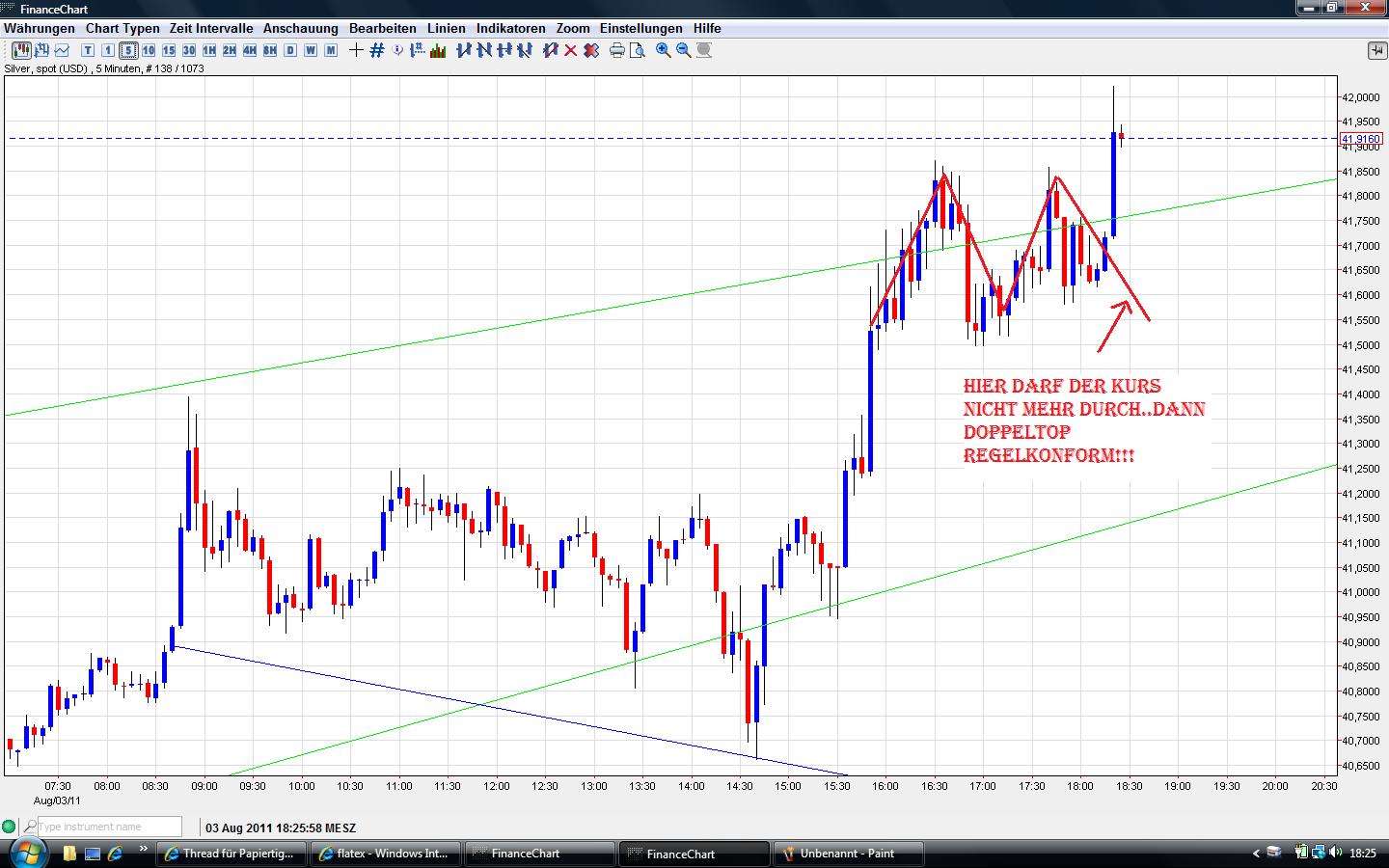Image resolution: width=1389 pixels, height=868 pixels.
Task: Click the volume icon in system tray
Action: pos(1336,853)
